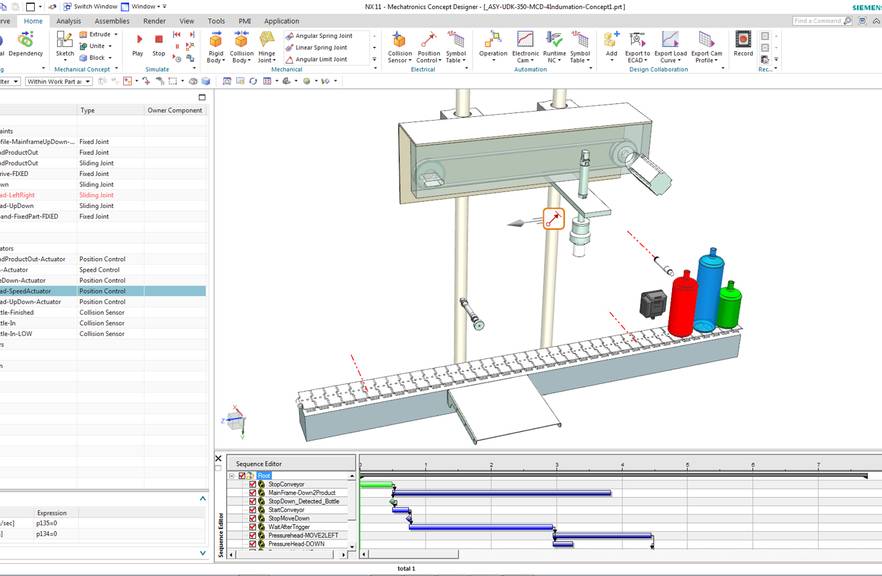
Task: Click the Record button icon
Action: coord(743,40)
